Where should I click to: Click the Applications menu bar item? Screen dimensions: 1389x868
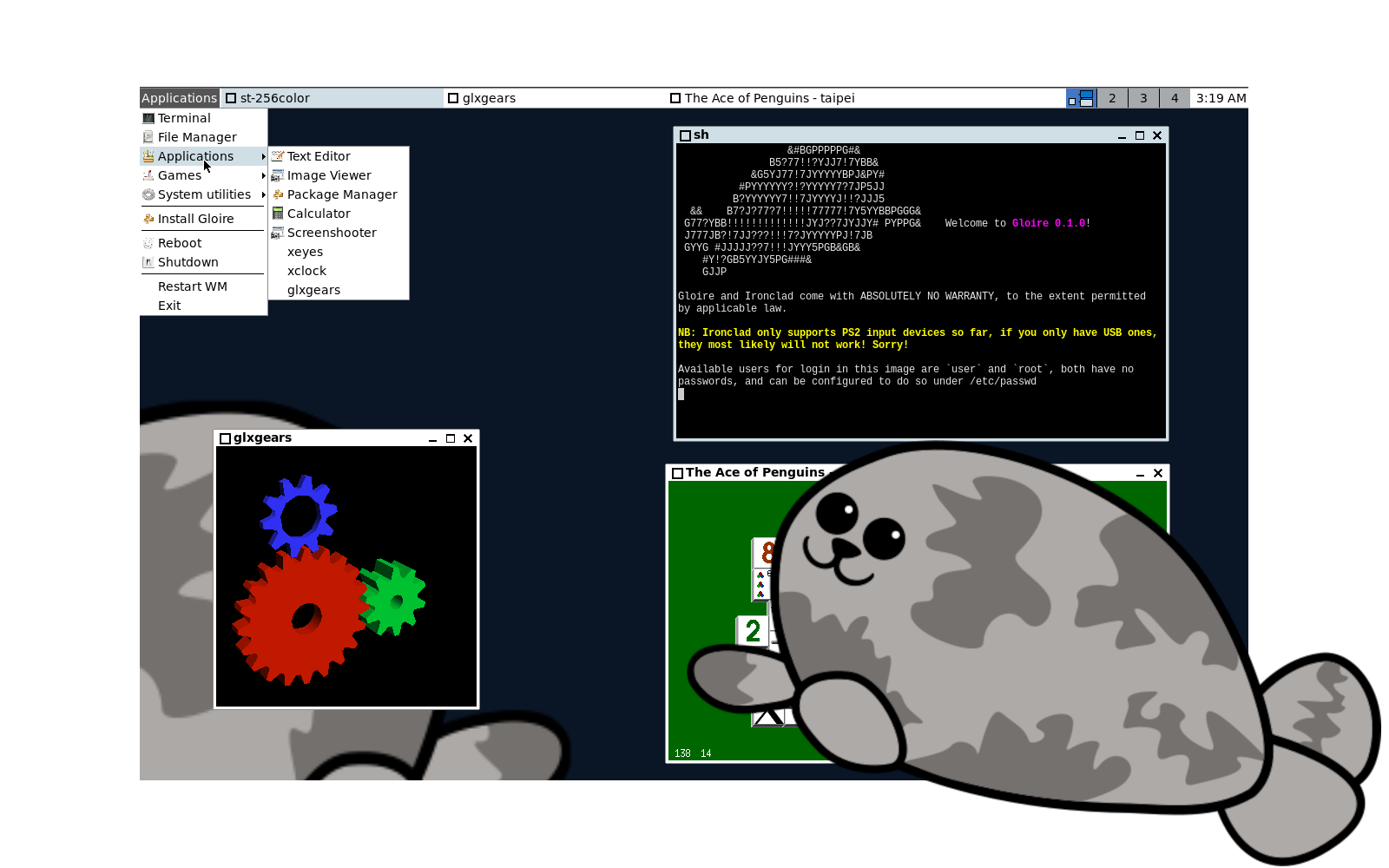[179, 97]
